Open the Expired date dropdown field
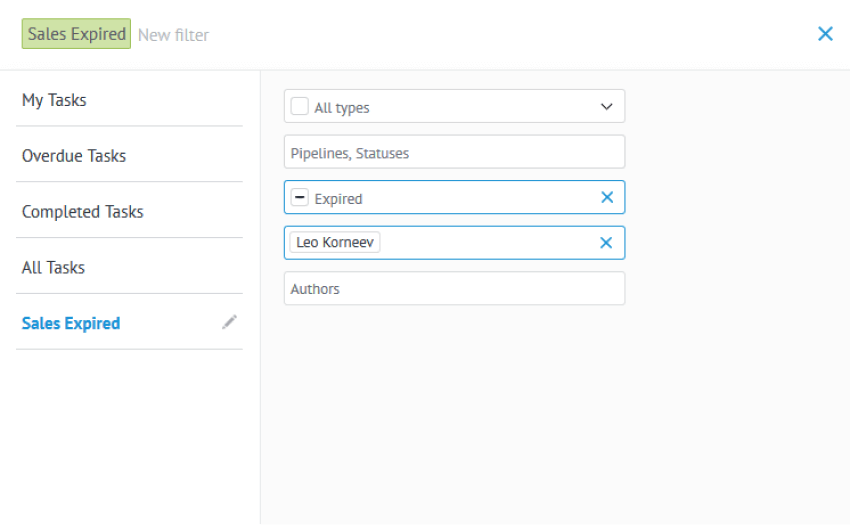This screenshot has height=525, width=850. (x=454, y=197)
